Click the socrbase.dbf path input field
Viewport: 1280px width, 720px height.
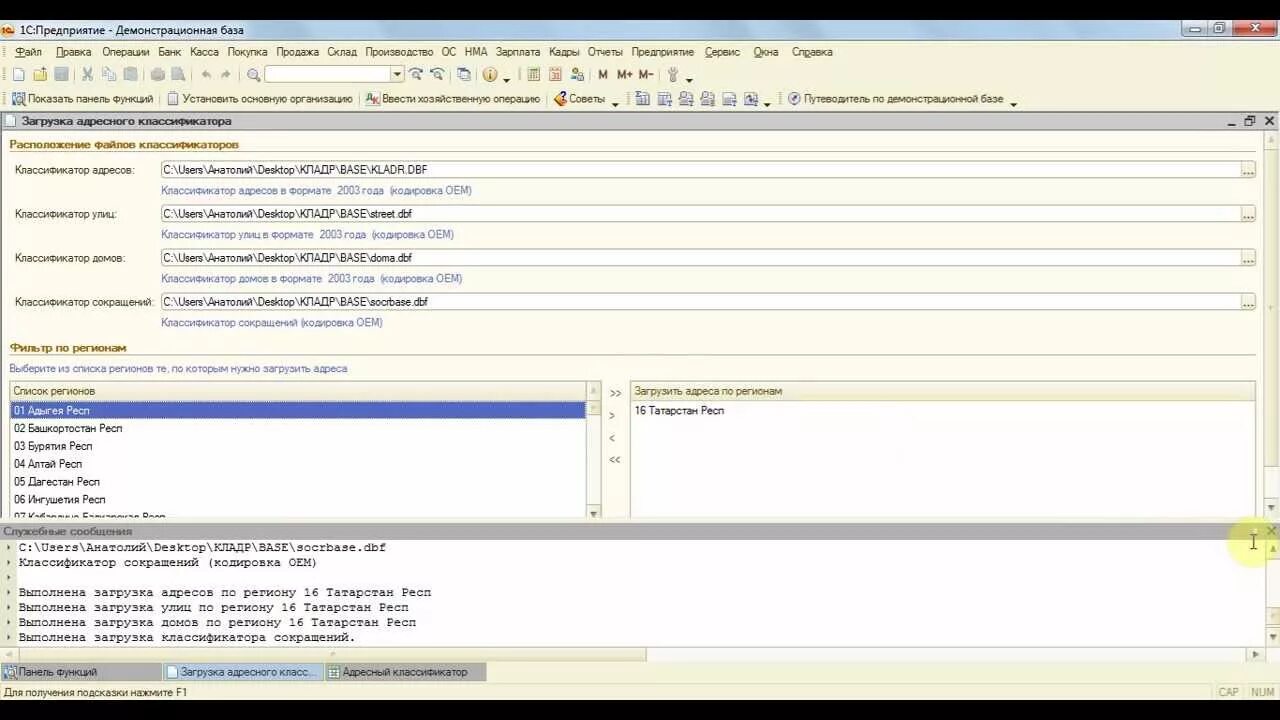pos(700,302)
